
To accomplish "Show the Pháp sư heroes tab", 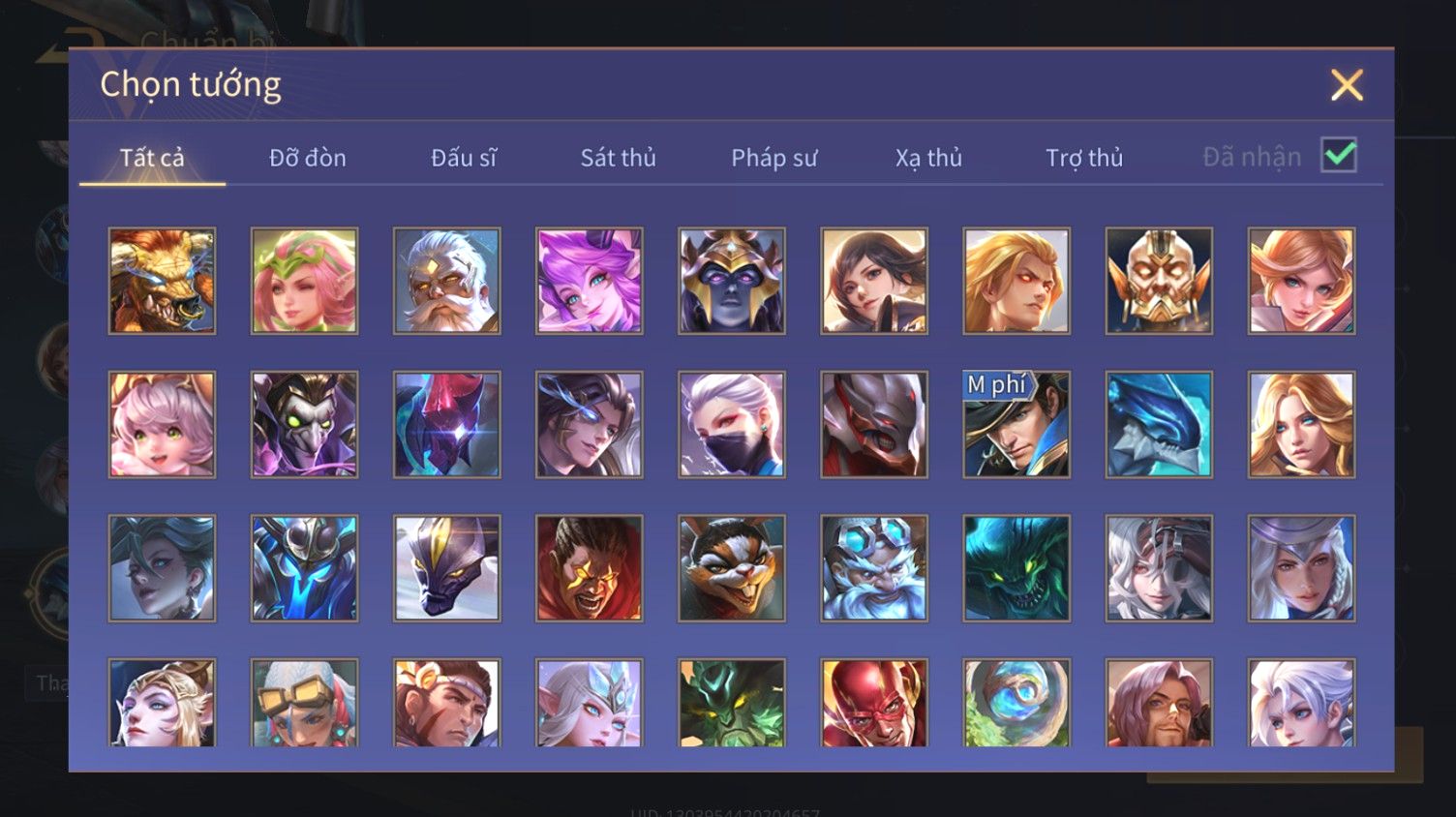I will (774, 157).
